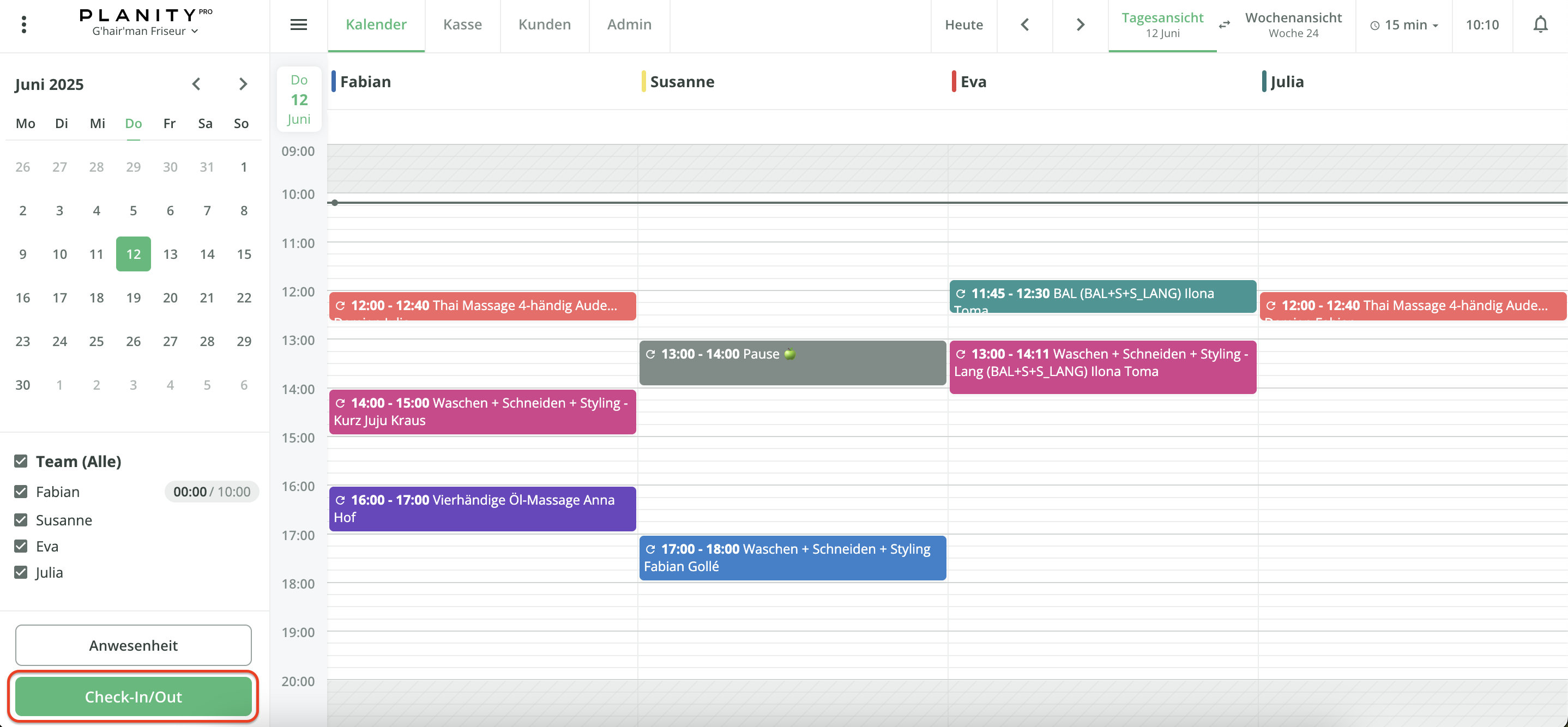Open the notifications bell
Screen dimensions: 1568x727
tap(1540, 25)
